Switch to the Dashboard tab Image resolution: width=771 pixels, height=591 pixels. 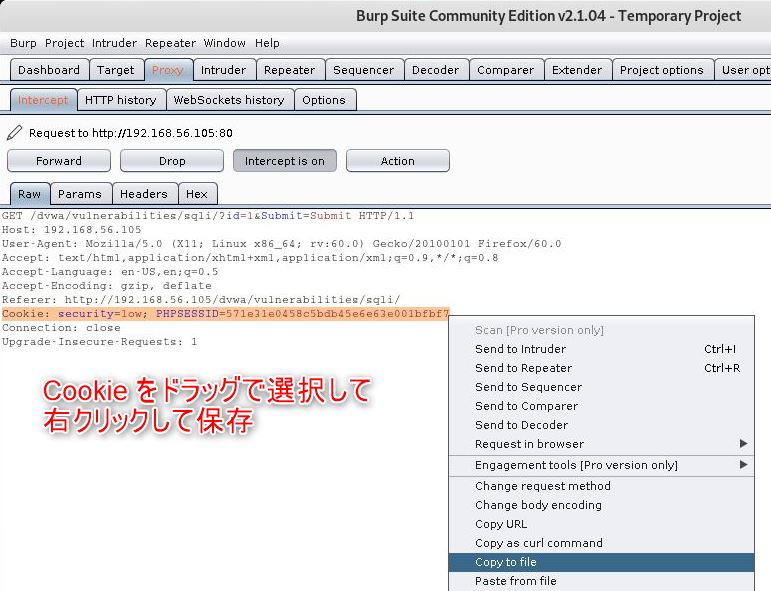(49, 70)
